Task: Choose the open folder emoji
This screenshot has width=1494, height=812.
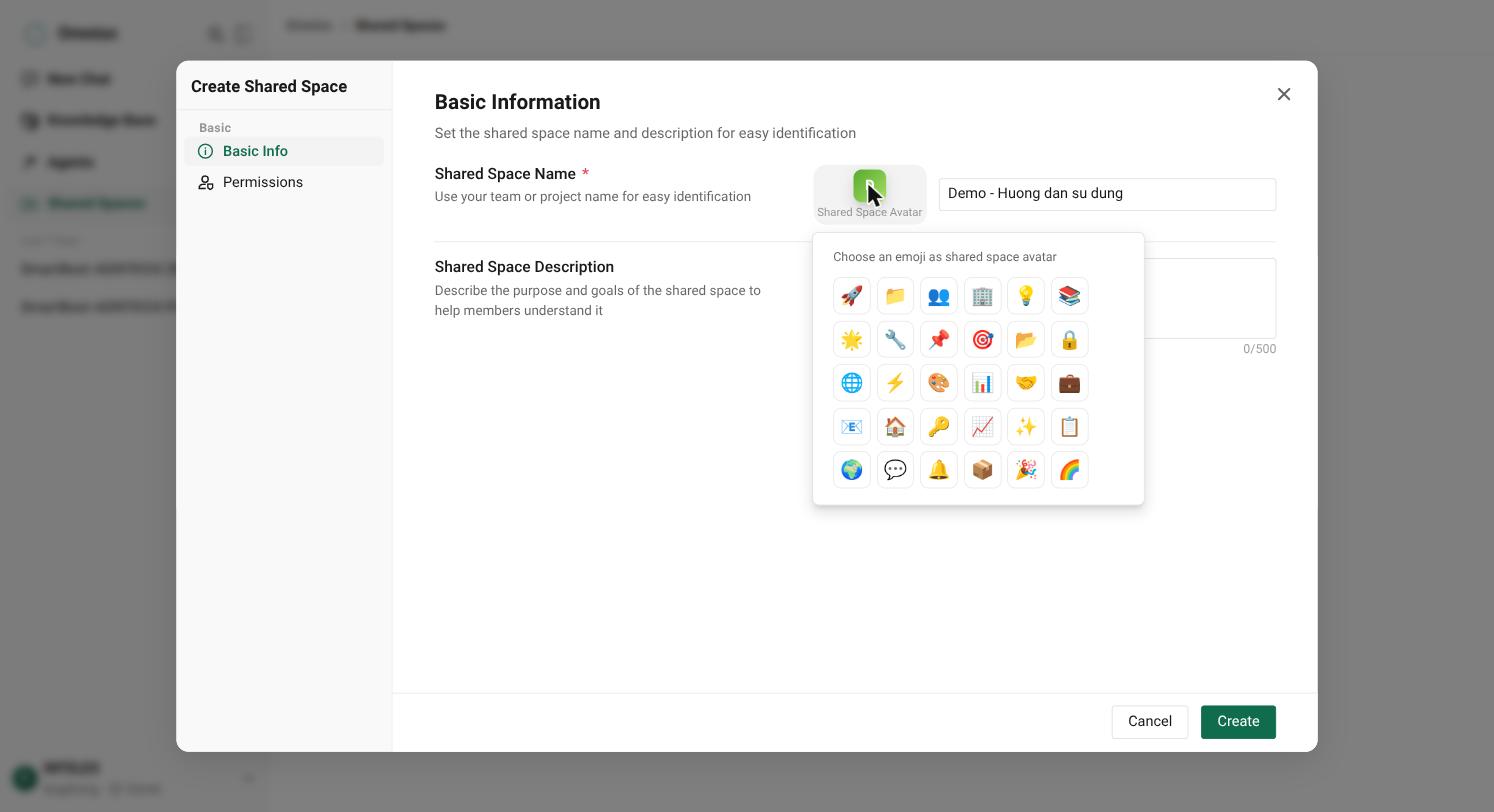Action: coord(1026,340)
